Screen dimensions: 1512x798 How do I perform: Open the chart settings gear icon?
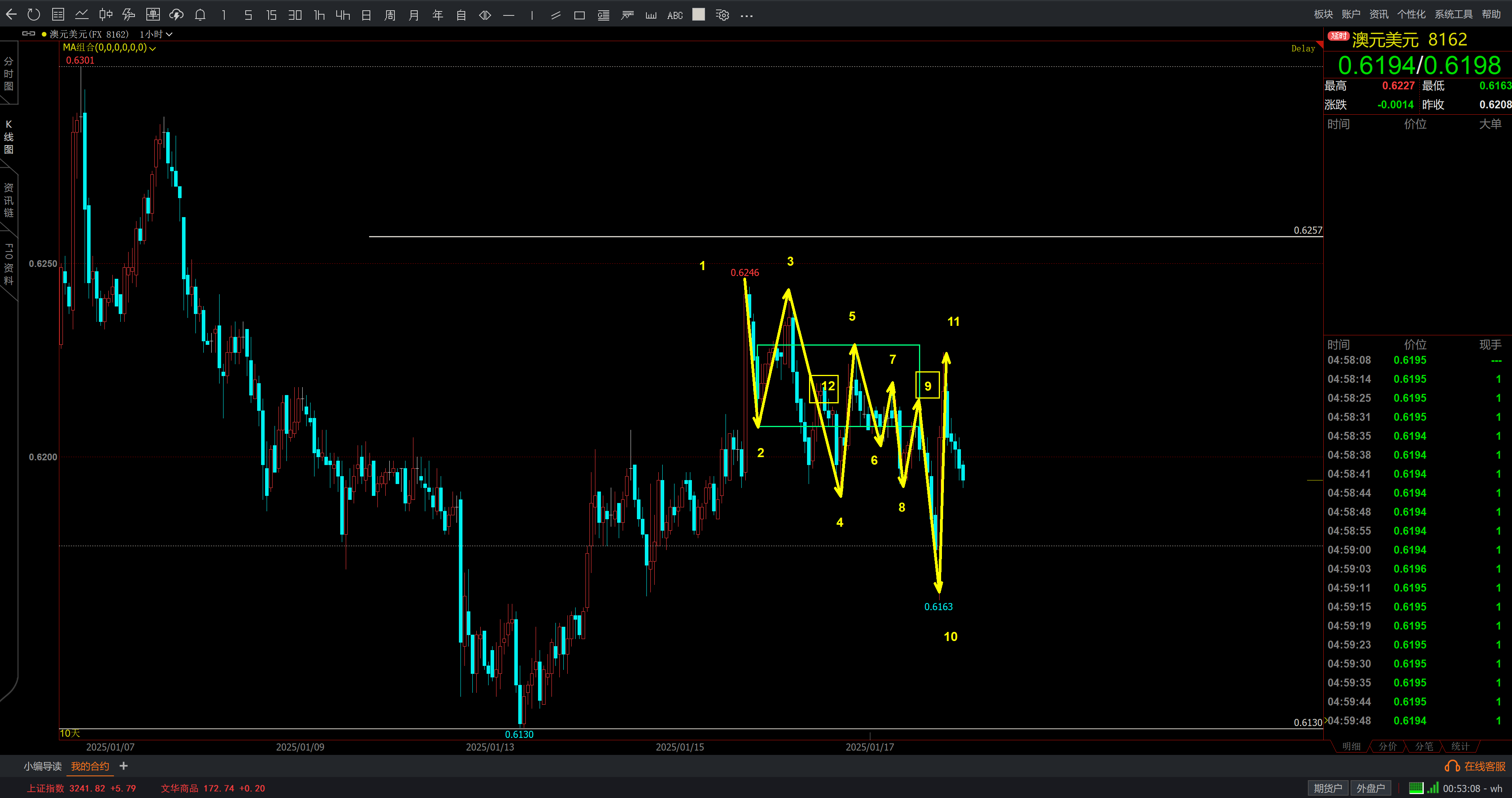pos(722,15)
